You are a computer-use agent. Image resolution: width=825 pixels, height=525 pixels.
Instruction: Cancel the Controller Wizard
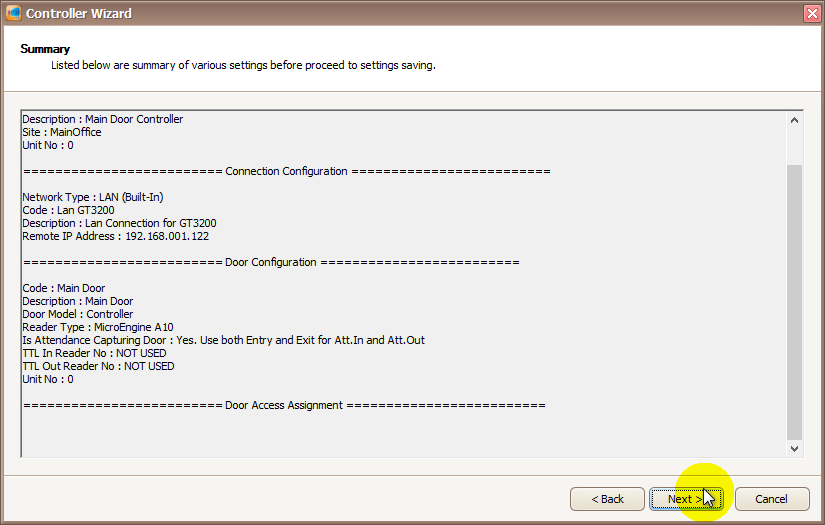(771, 499)
